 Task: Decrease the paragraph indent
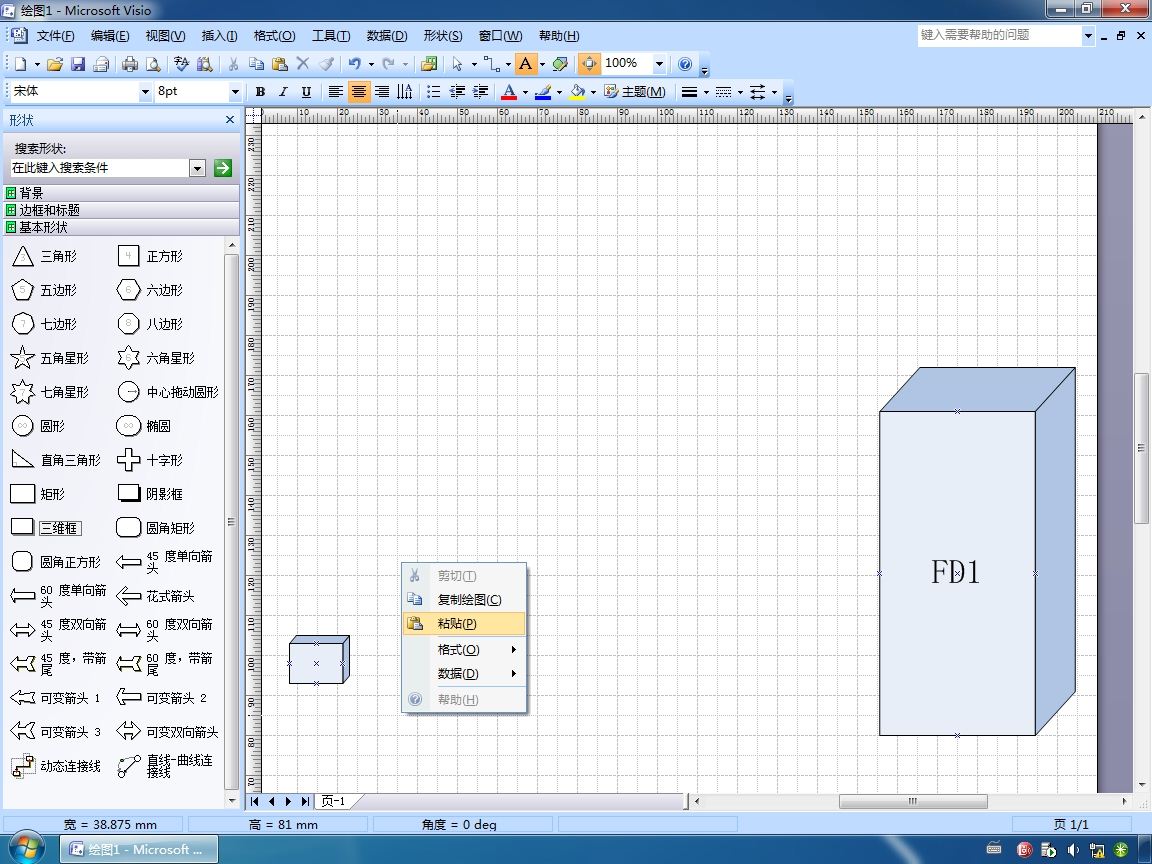pyautogui.click(x=457, y=92)
